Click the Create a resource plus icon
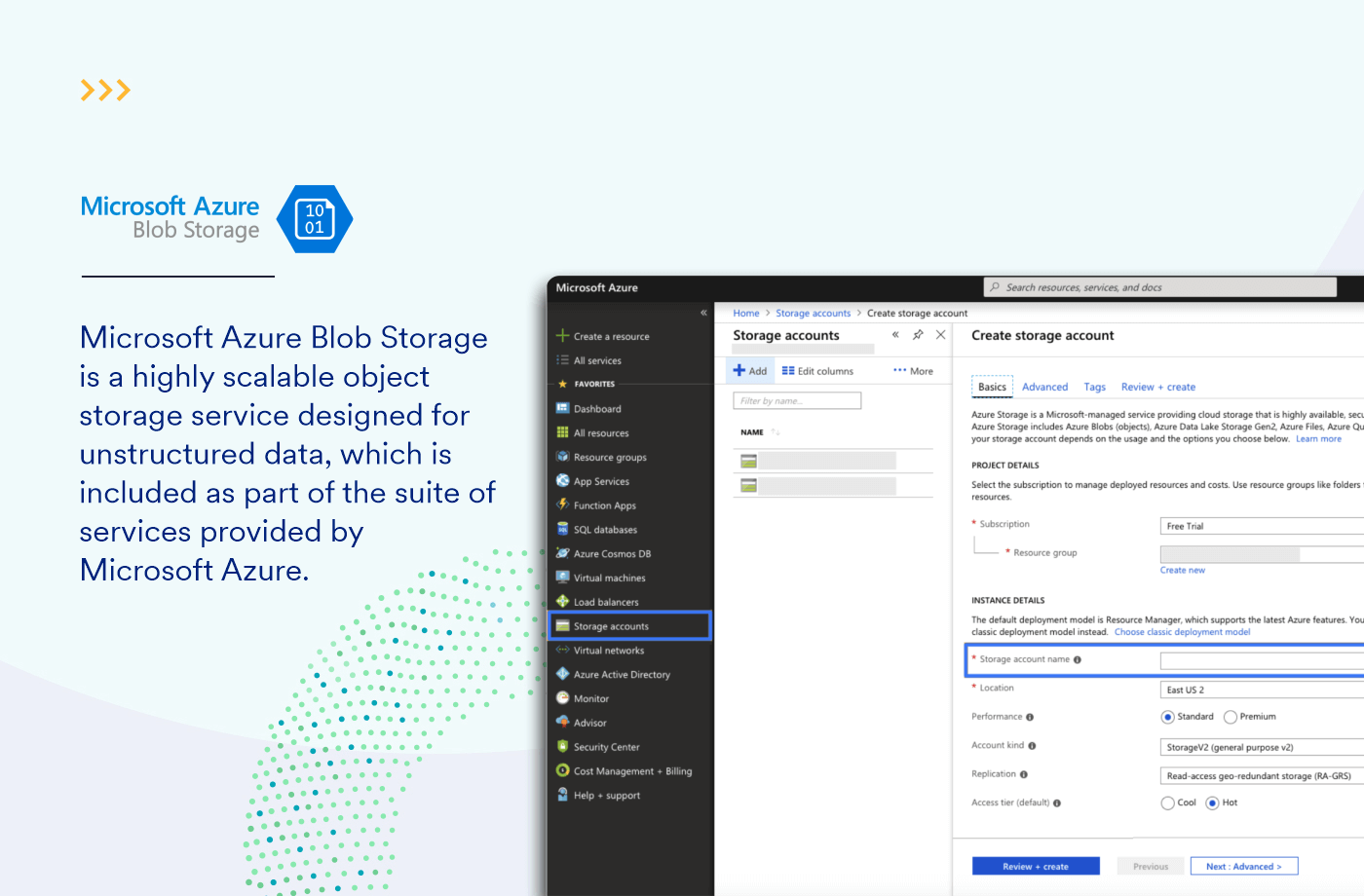1364x896 pixels. 562,336
